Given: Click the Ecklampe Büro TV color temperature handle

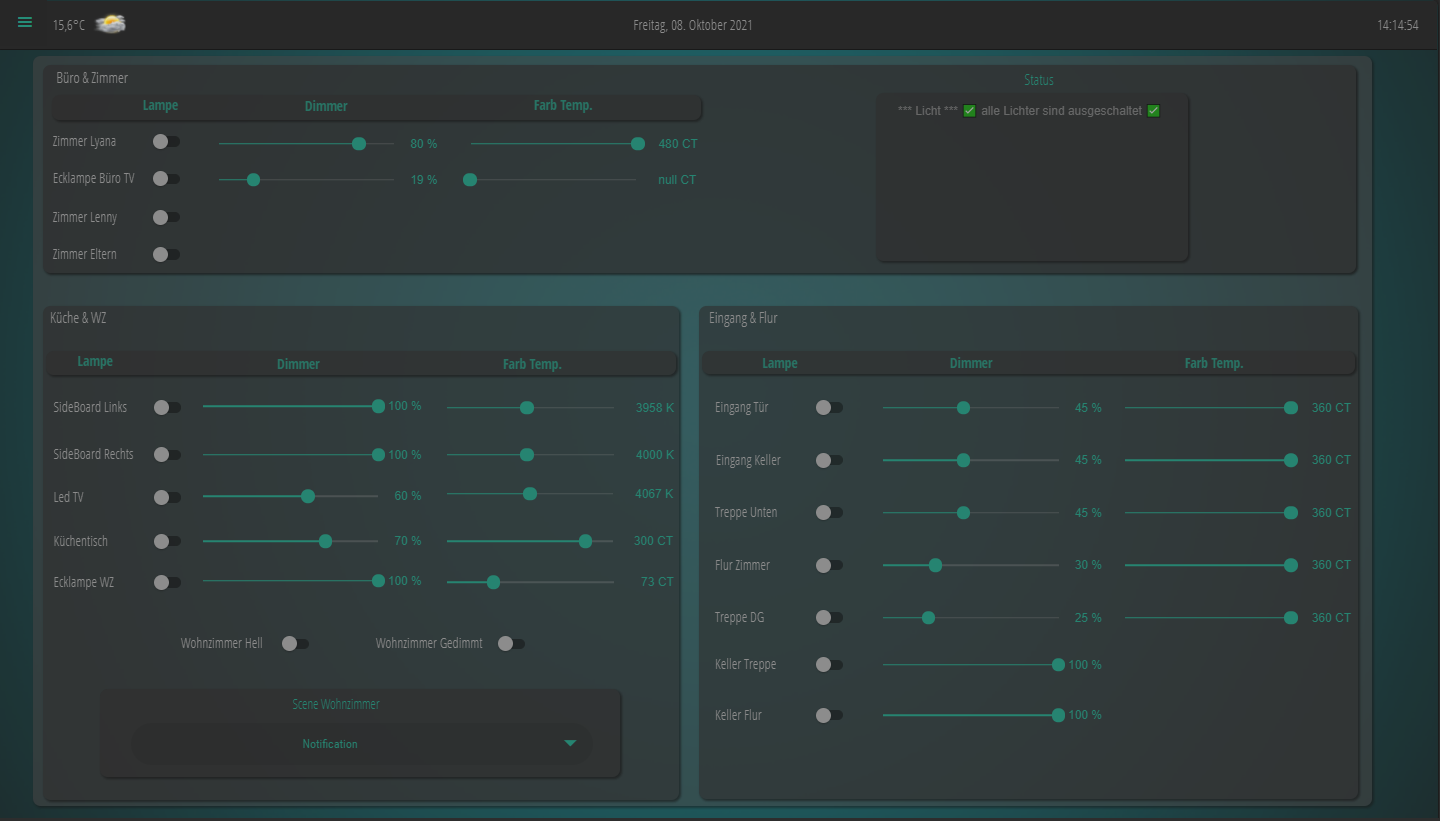Looking at the screenshot, I should click(470, 180).
